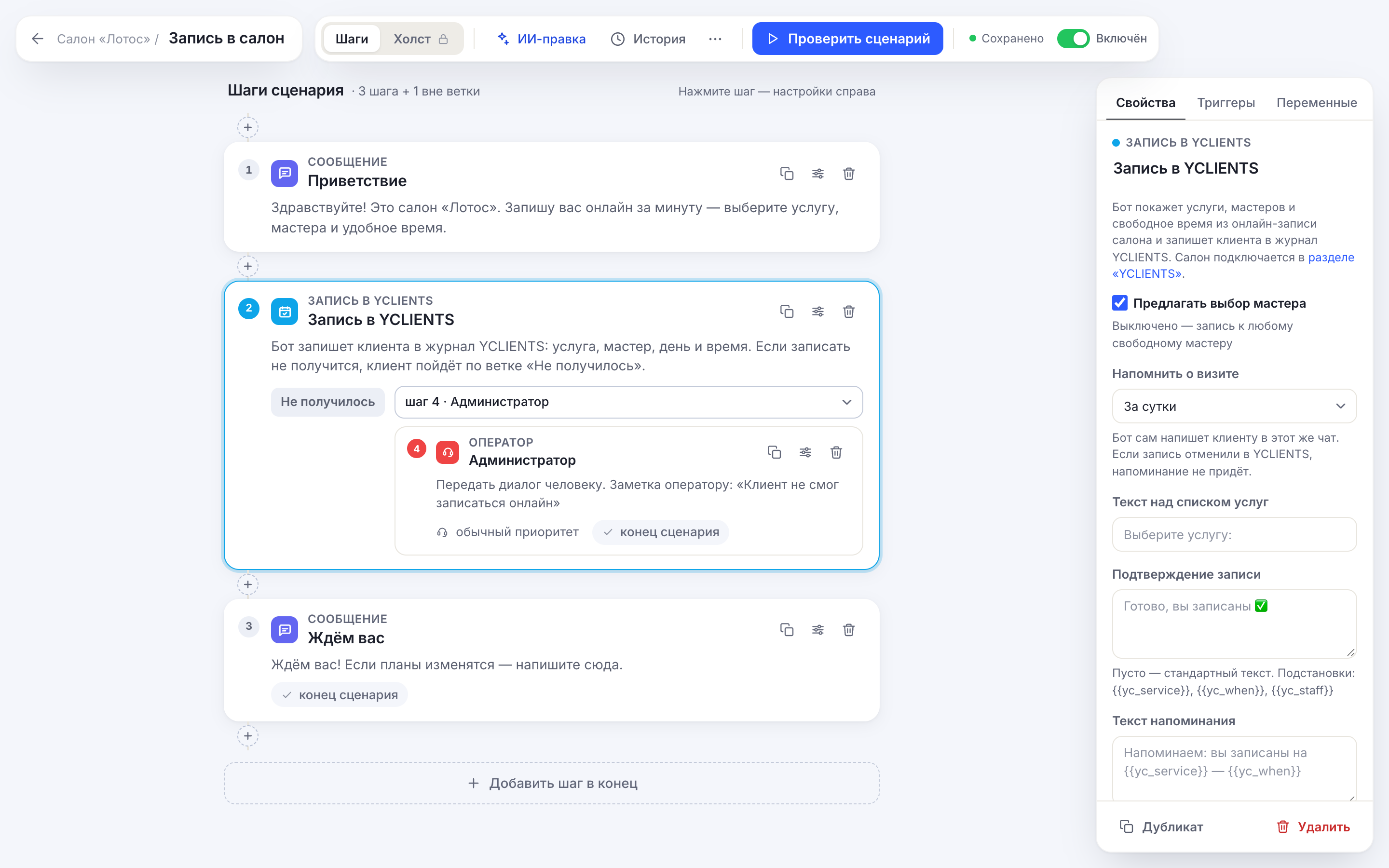Add a step below Ждём вас

tap(248, 735)
